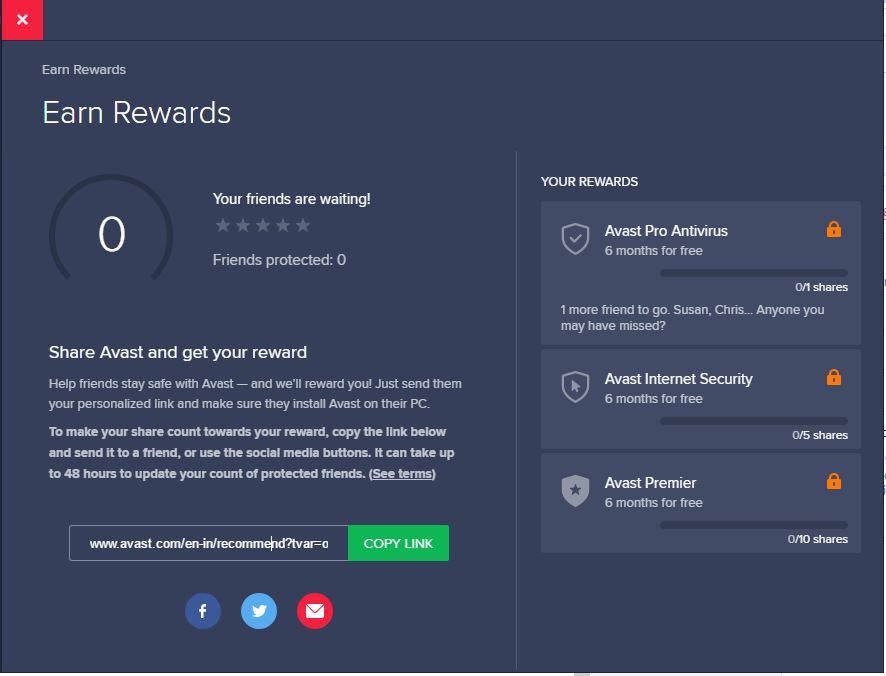
Task: Click 'Share Avast and get your reward' heading
Action: (x=177, y=352)
